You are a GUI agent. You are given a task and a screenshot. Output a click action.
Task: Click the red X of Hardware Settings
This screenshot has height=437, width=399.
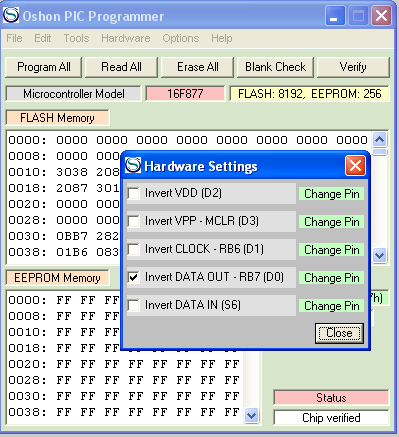(355, 166)
